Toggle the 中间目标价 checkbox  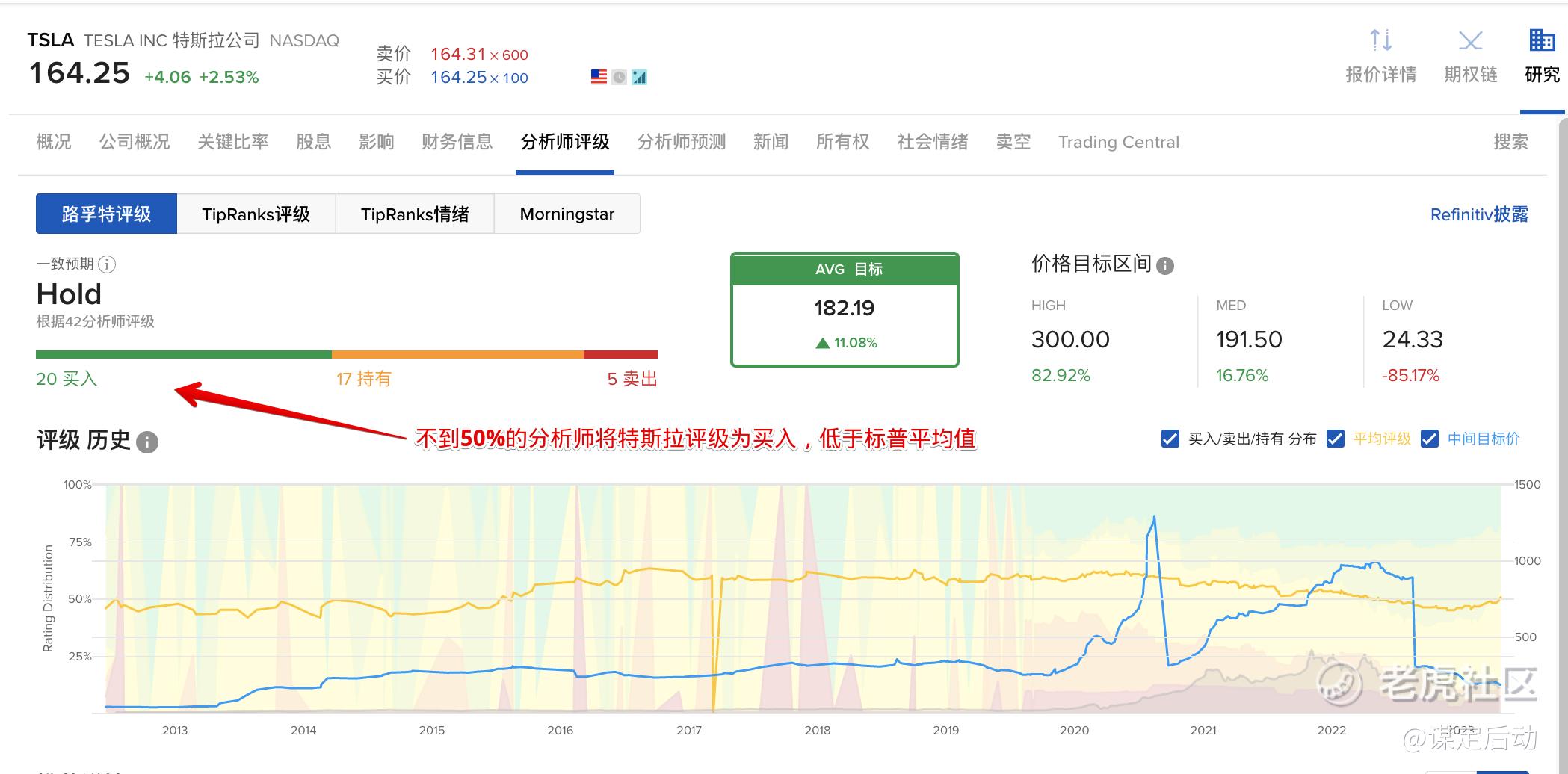pos(1430,439)
